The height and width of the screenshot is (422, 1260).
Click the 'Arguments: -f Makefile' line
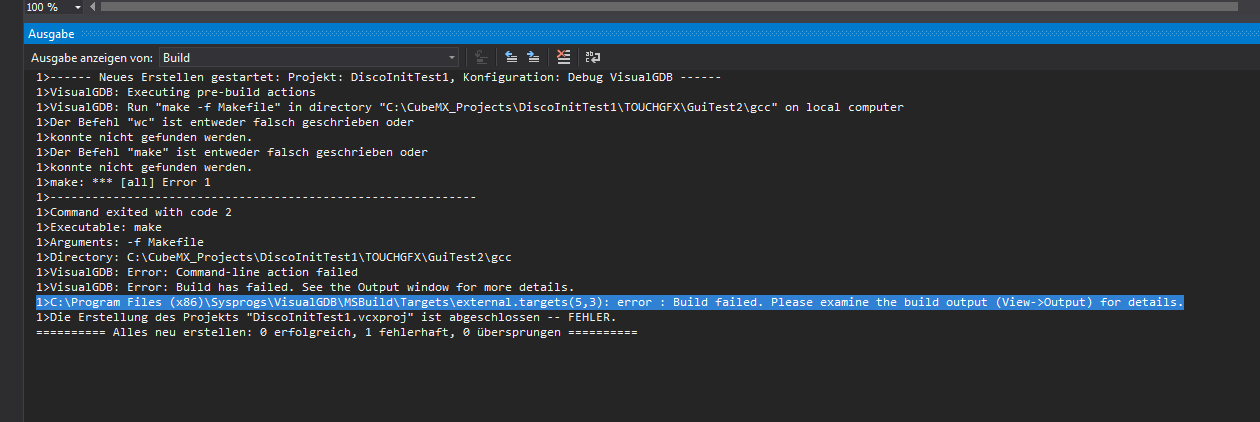pyautogui.click(x=120, y=242)
